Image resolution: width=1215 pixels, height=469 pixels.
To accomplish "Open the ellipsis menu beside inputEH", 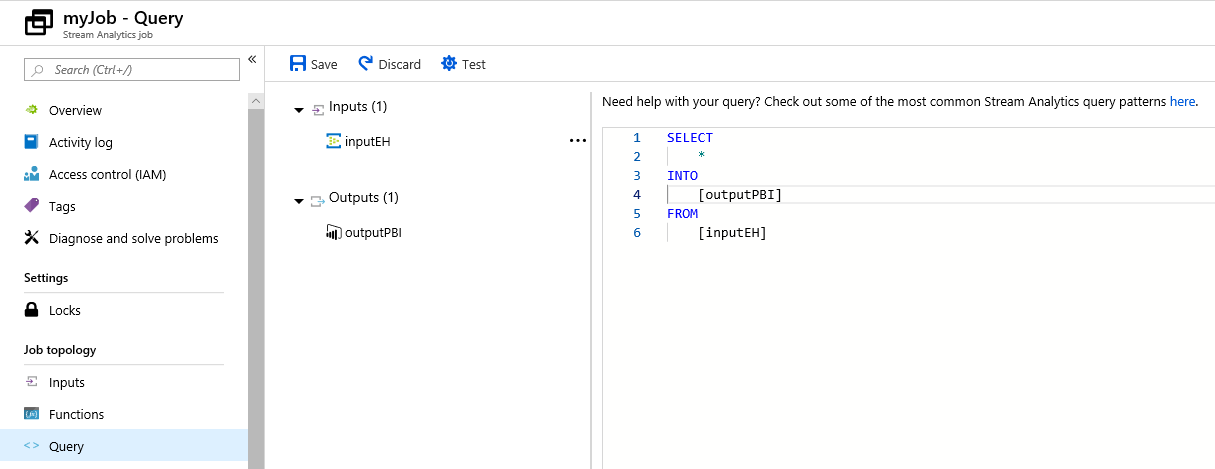I will pyautogui.click(x=577, y=141).
